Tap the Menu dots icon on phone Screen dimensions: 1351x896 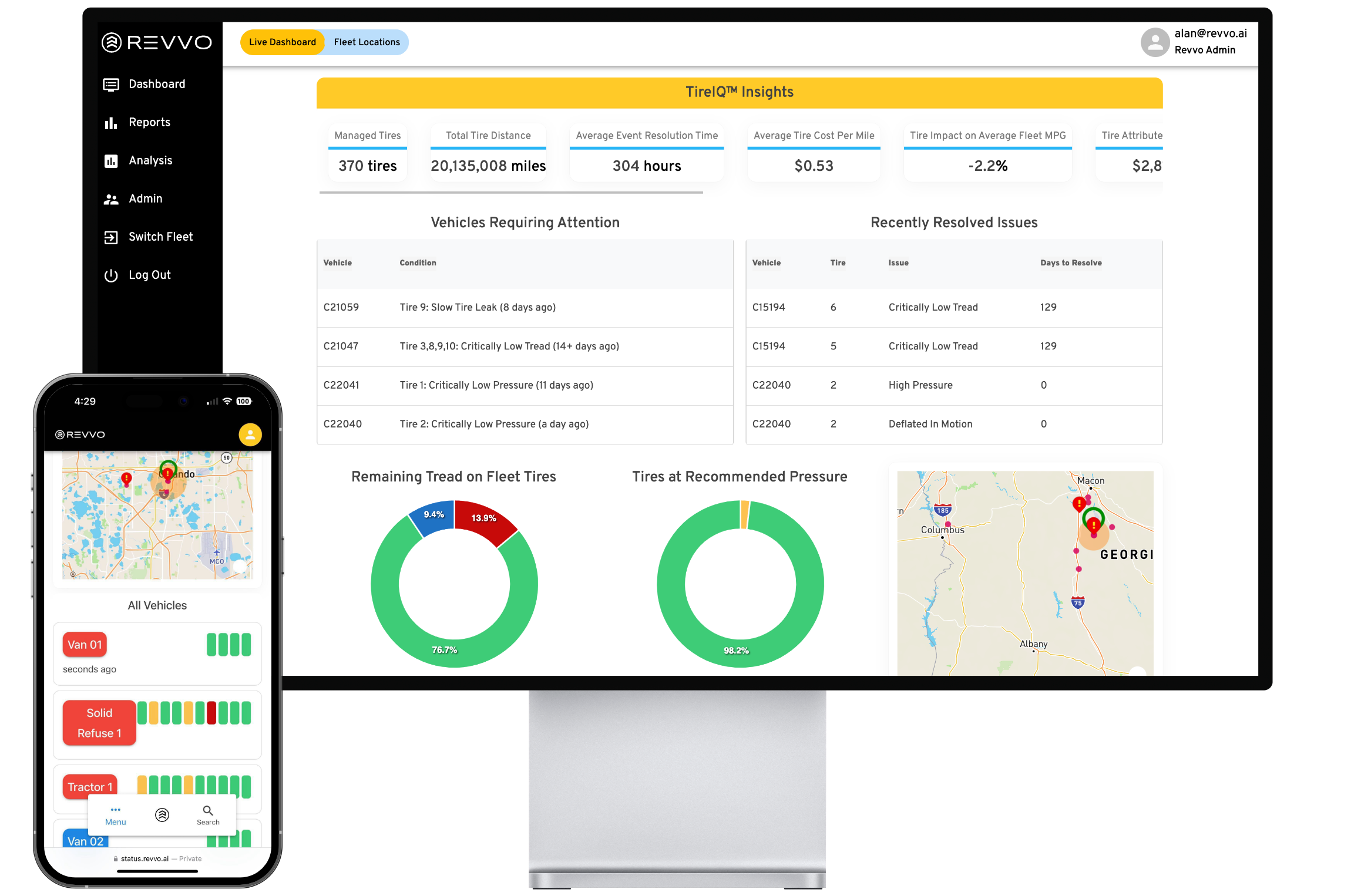click(x=116, y=810)
